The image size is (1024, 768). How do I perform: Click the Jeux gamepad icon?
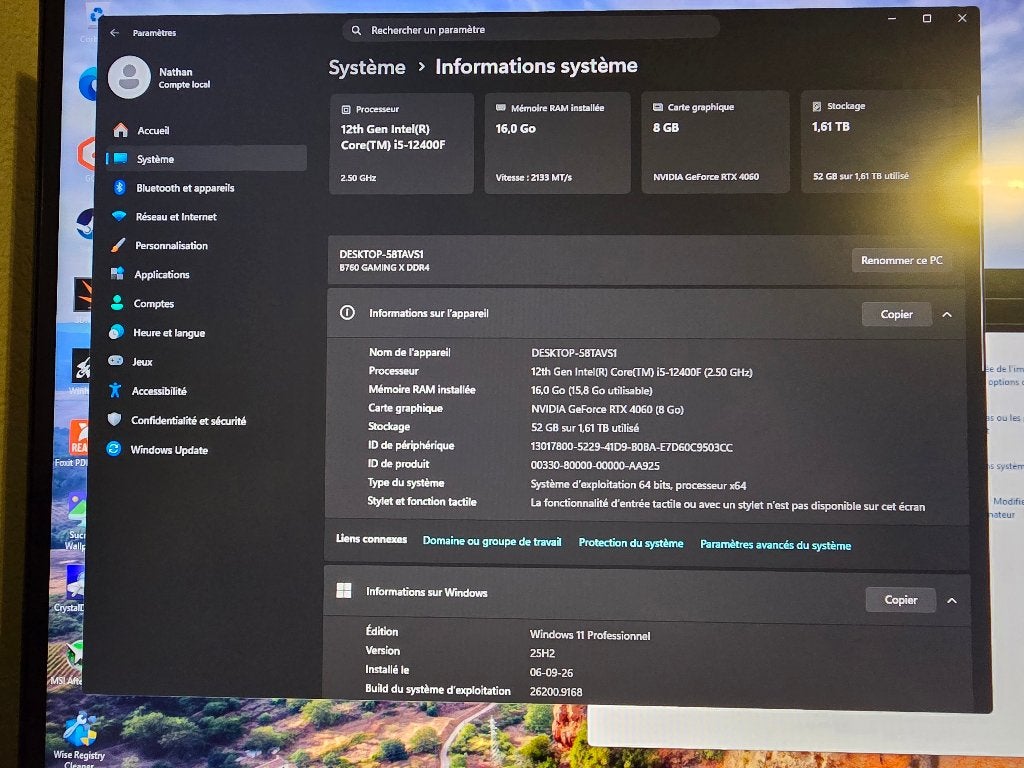point(116,360)
